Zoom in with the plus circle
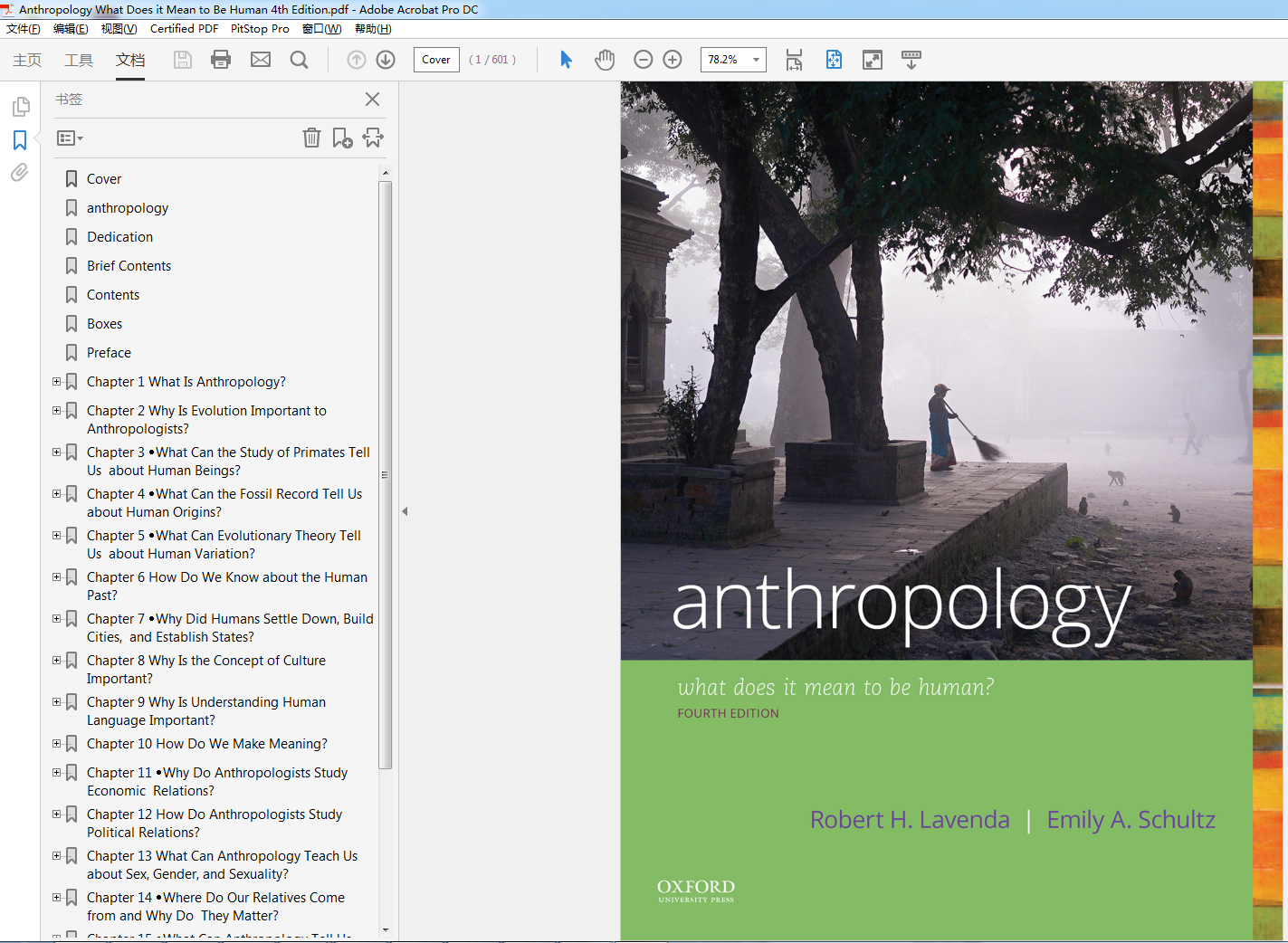This screenshot has height=943, width=1288. pos(673,60)
